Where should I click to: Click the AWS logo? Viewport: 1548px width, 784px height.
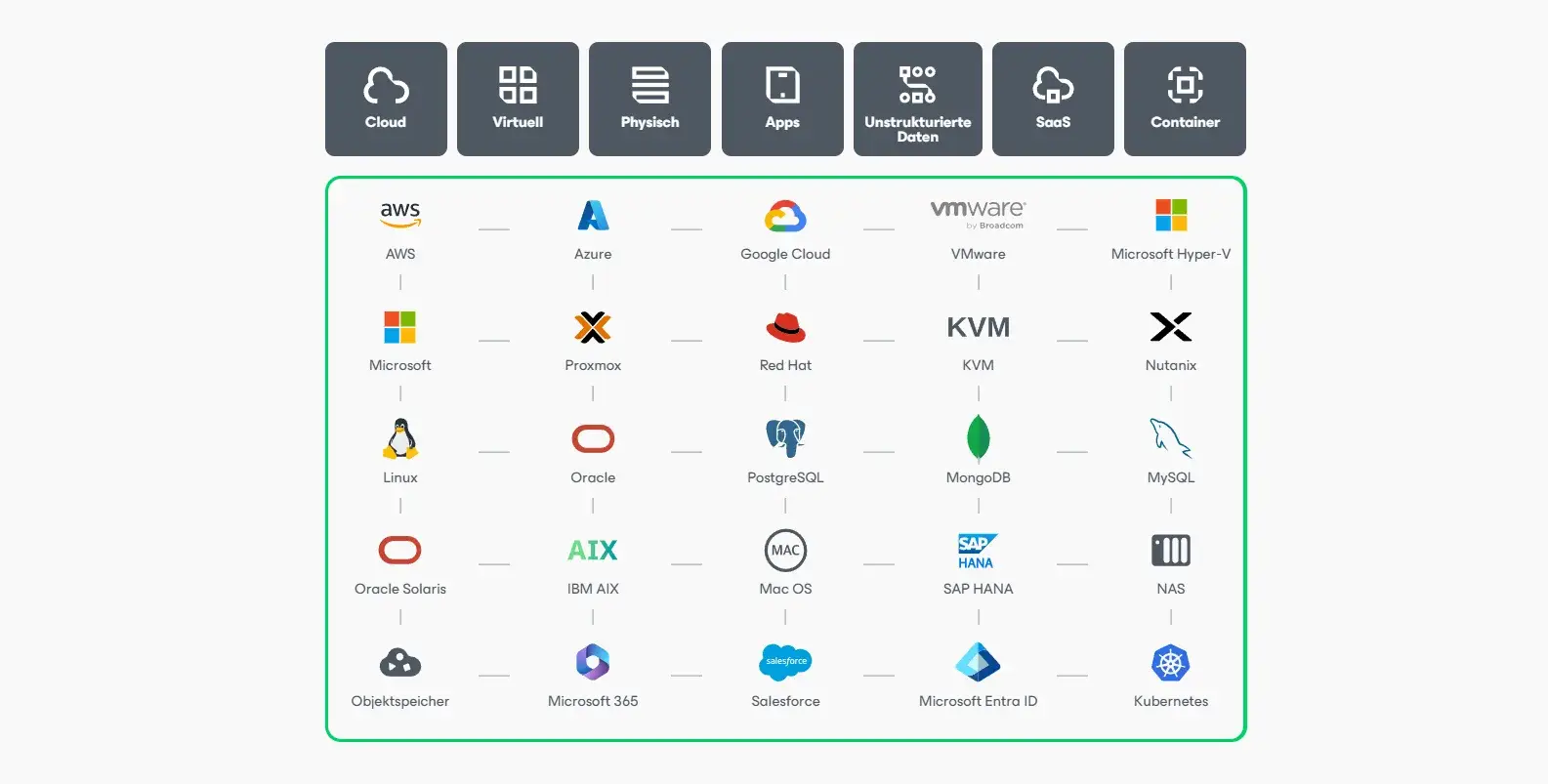[x=400, y=215]
